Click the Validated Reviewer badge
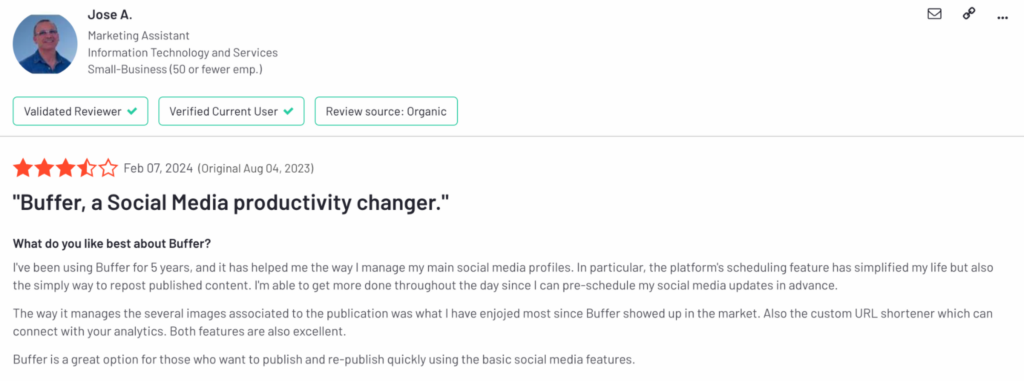 (80, 111)
